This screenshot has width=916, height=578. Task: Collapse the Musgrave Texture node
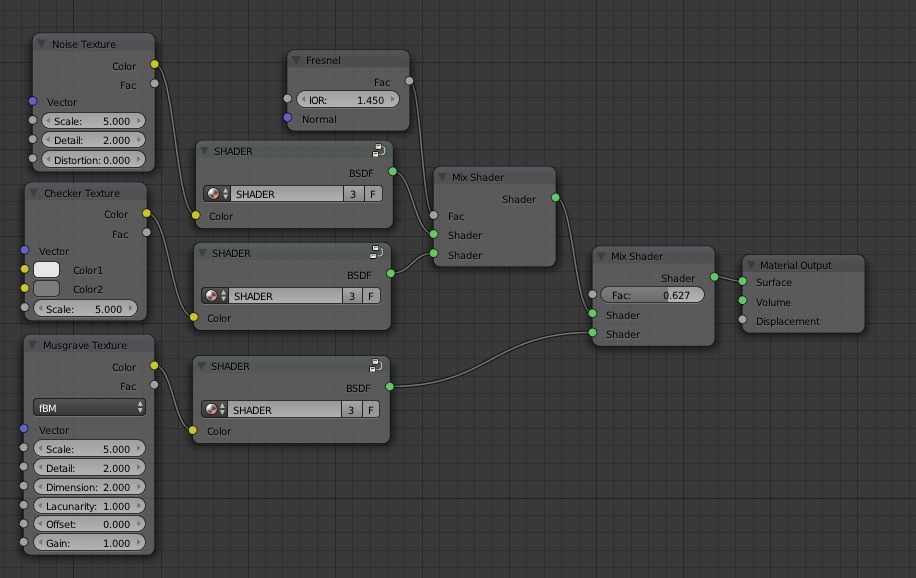32,345
